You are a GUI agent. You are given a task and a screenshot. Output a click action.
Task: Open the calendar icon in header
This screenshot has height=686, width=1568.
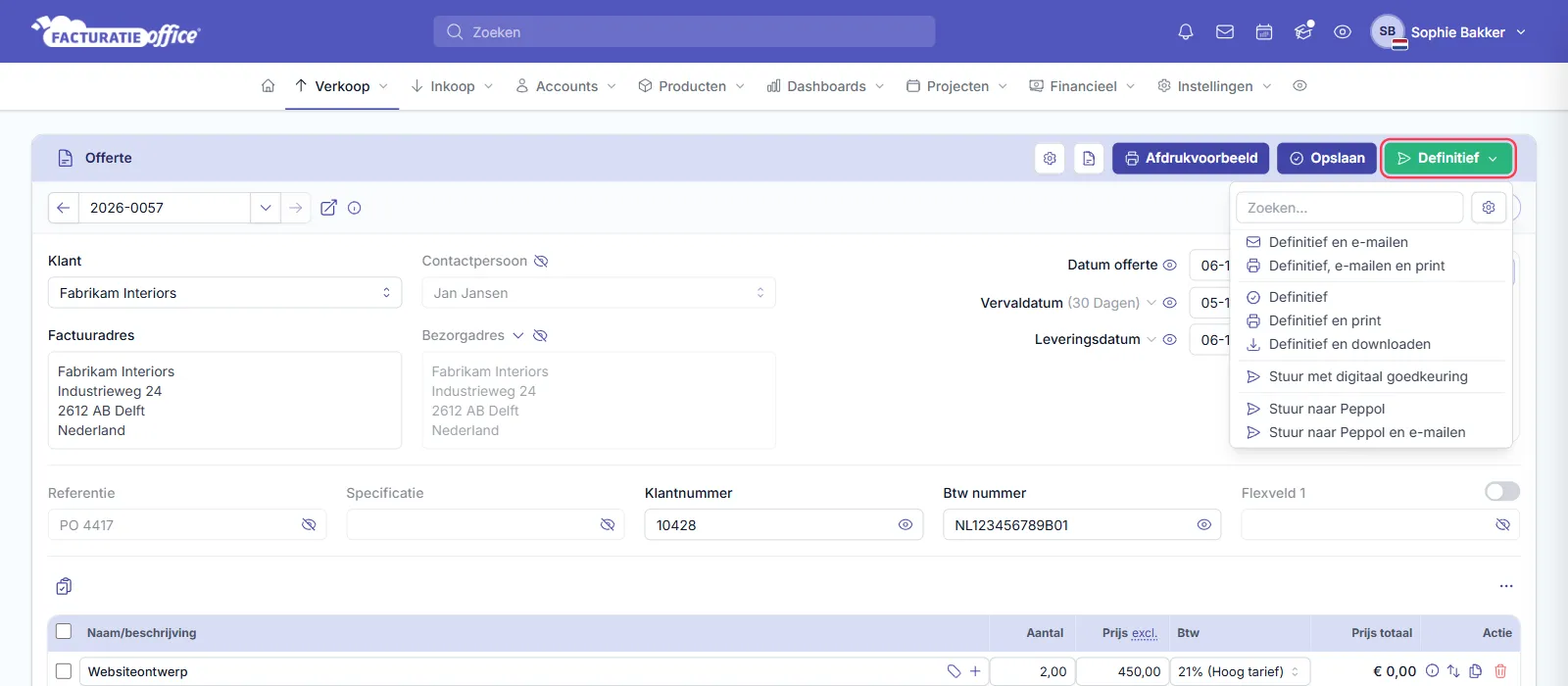(x=1264, y=32)
